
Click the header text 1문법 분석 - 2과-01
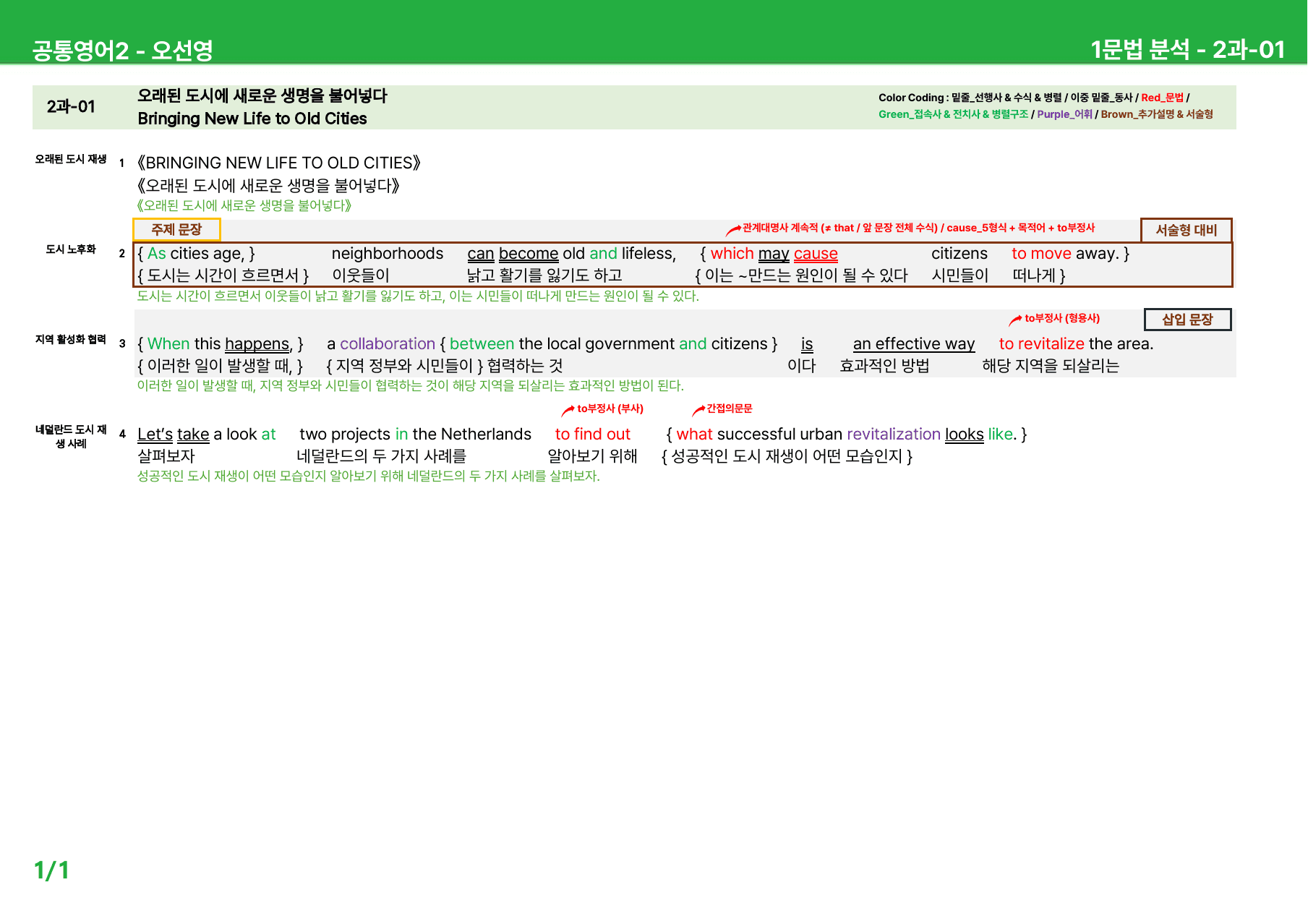point(1187,49)
